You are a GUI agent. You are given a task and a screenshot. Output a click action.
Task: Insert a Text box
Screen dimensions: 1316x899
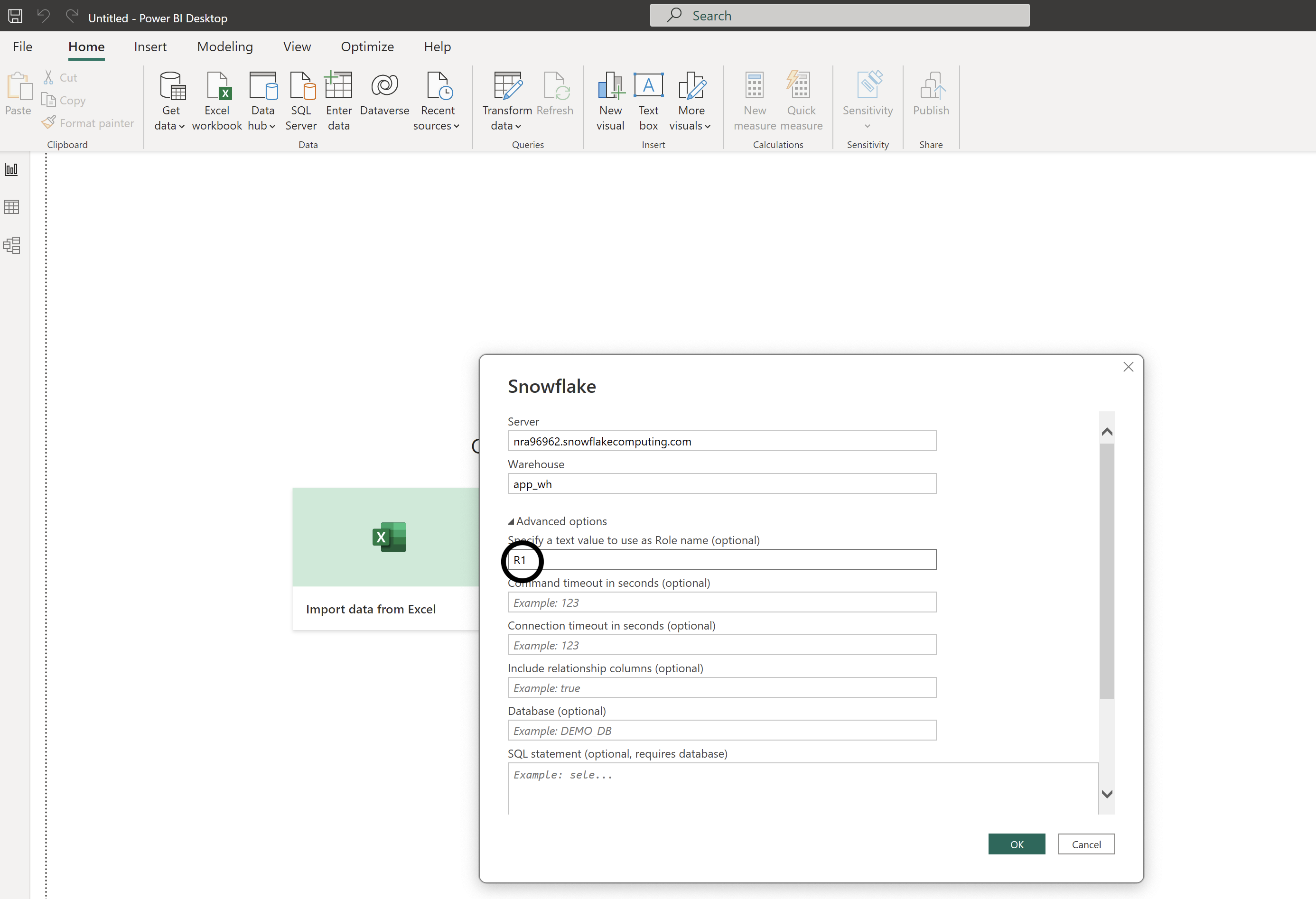(648, 101)
